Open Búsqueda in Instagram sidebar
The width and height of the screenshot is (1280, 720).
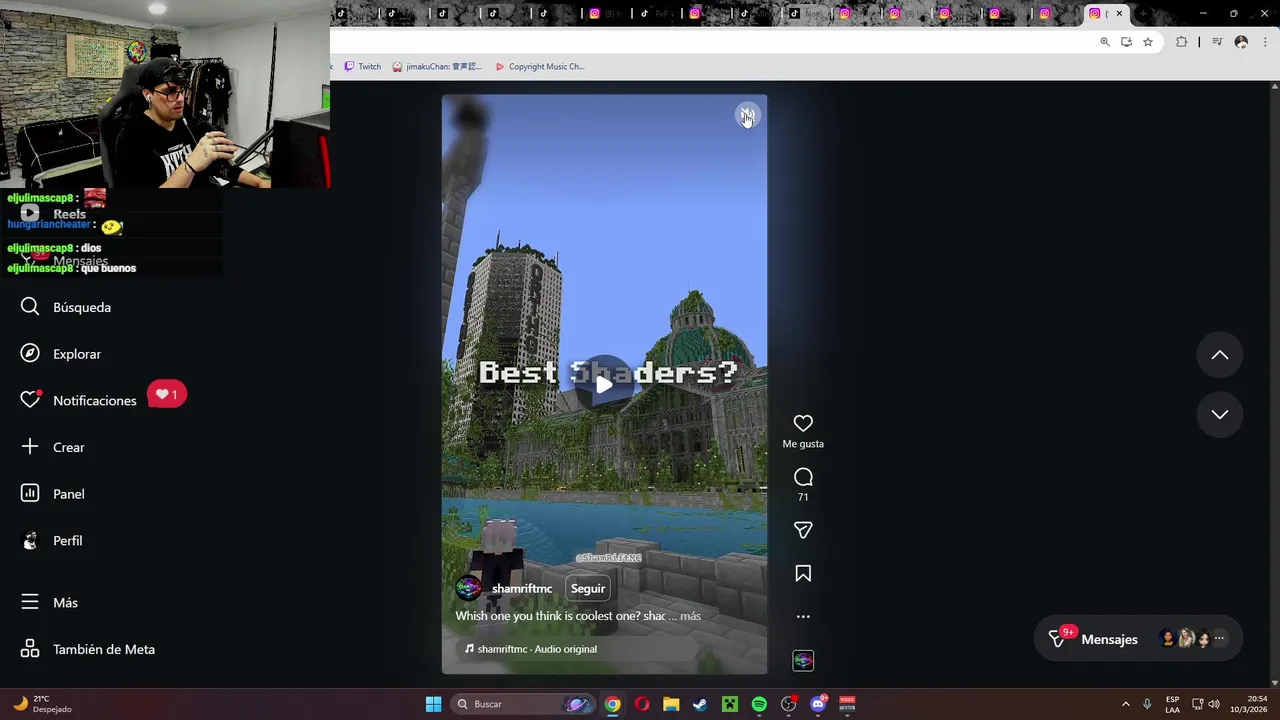(66, 307)
